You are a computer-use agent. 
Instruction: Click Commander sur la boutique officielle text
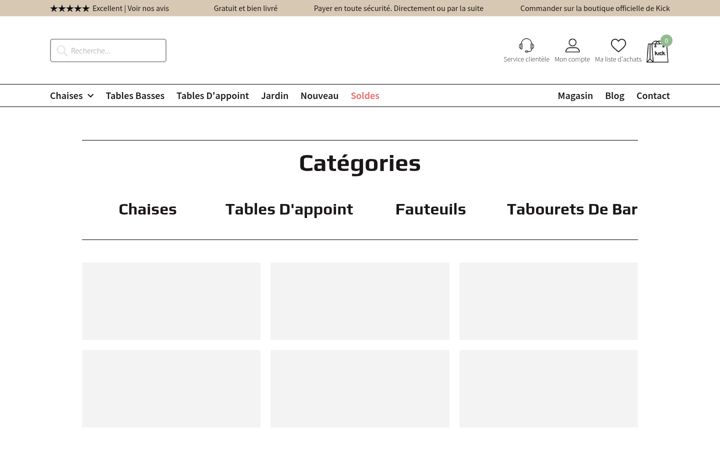click(595, 8)
